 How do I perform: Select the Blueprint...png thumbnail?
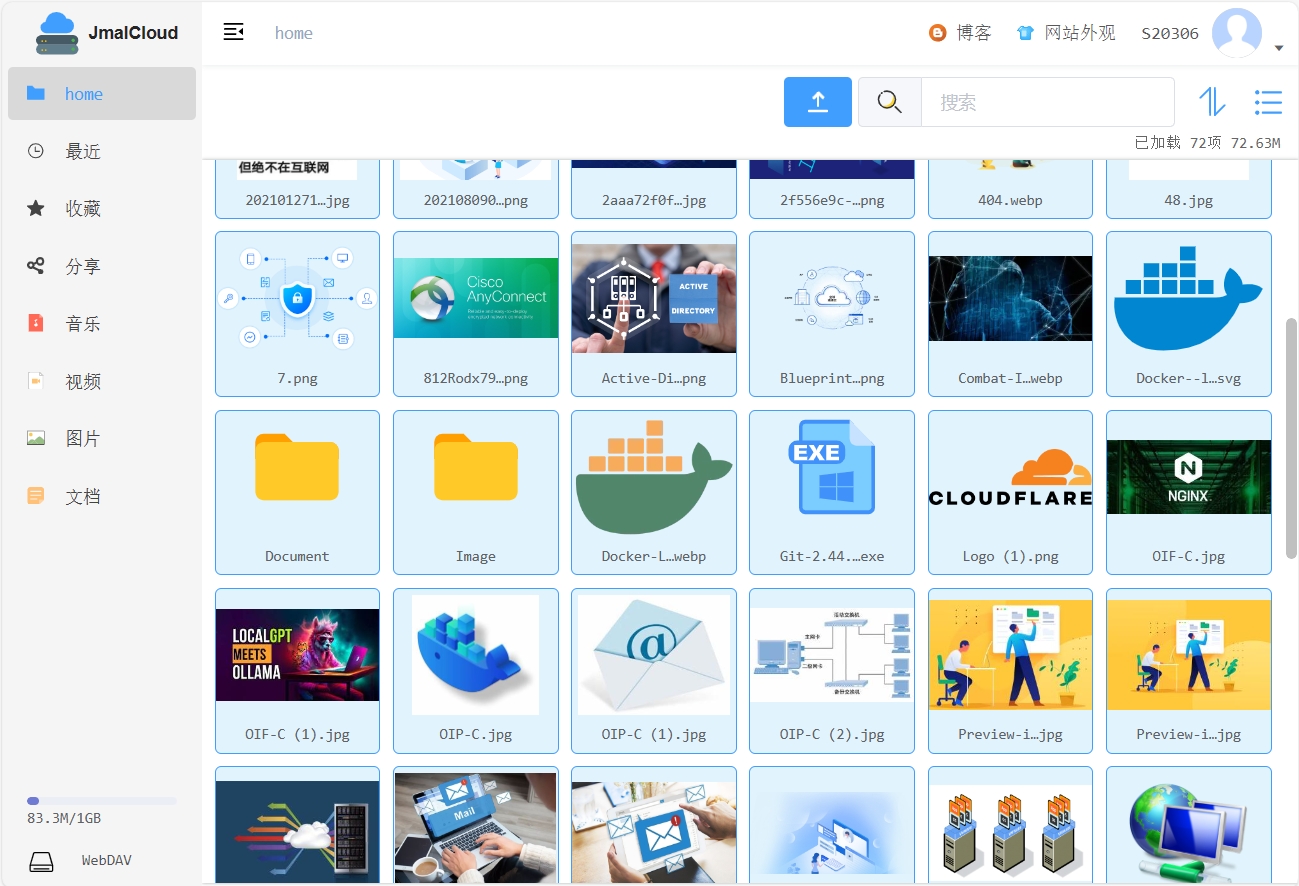[x=832, y=298]
